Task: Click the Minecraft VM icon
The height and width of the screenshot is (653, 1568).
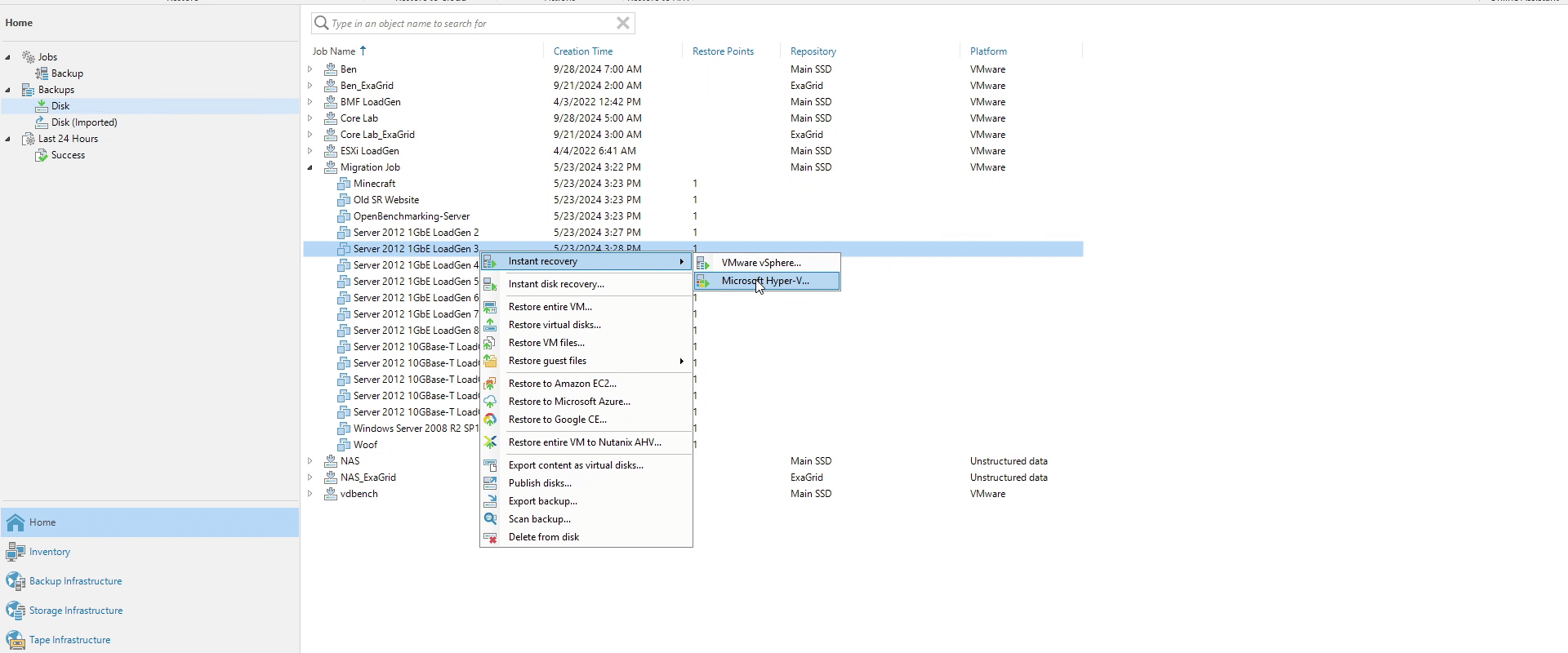Action: pos(344,184)
